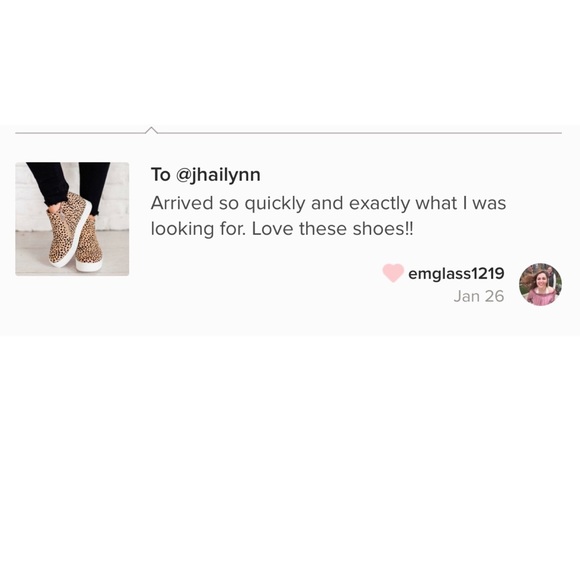Open the @jhailynn mention
The image size is (580, 580).
(218, 175)
